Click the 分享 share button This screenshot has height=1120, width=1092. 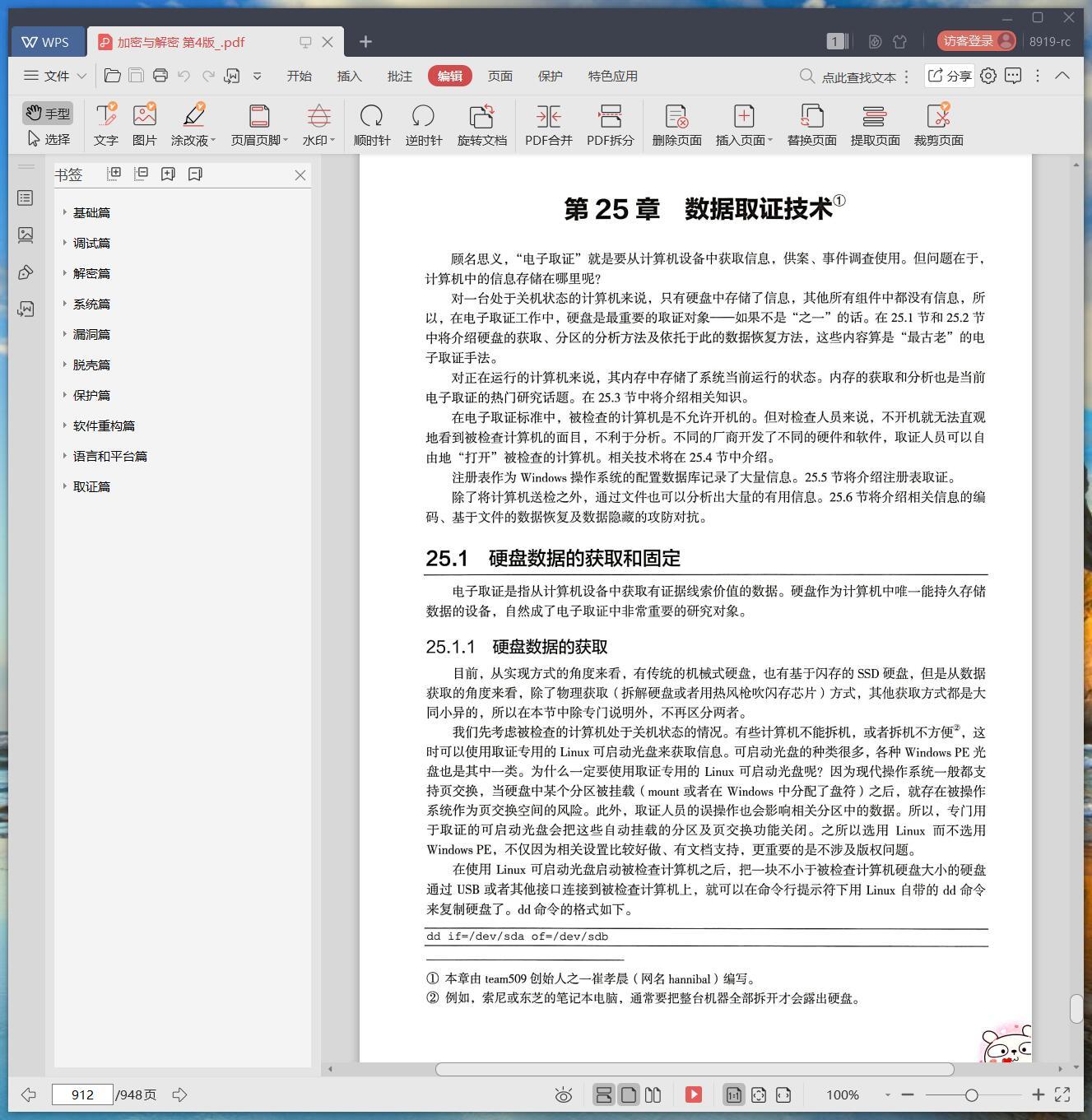pyautogui.click(x=950, y=76)
